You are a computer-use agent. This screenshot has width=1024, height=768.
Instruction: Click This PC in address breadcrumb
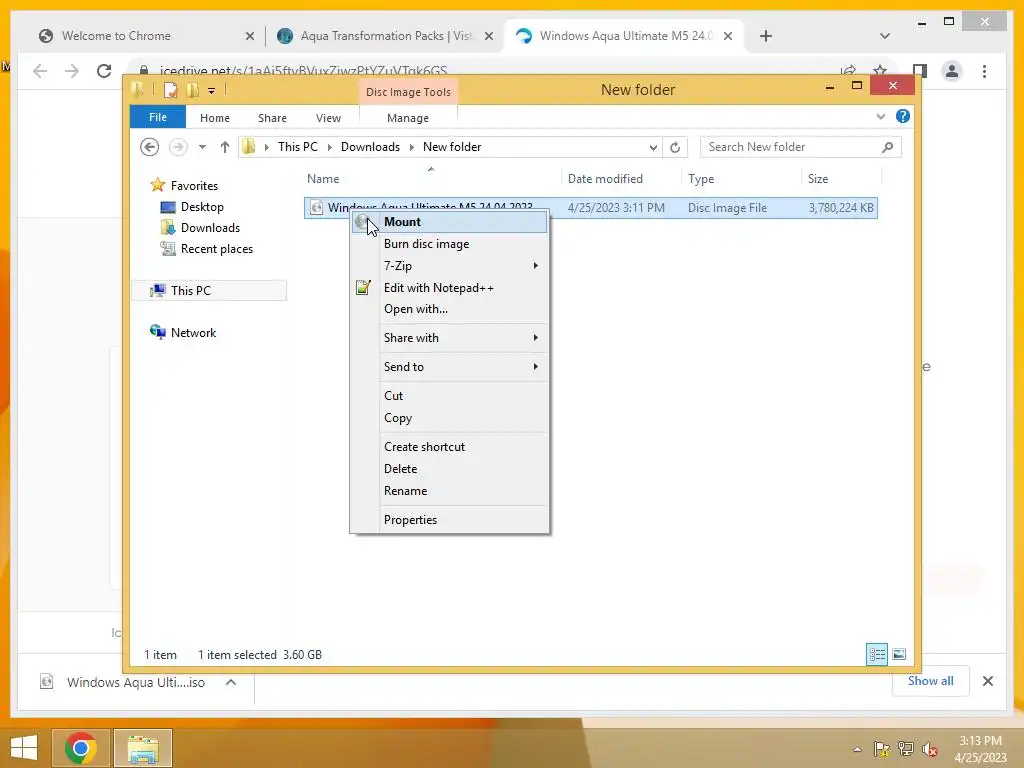tap(298, 147)
